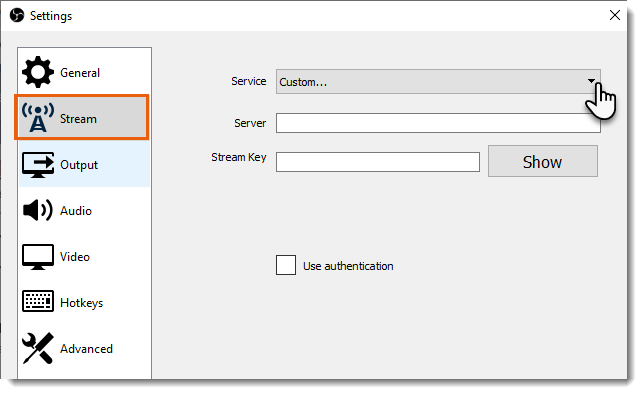Choose the Video monitor icon
642x394 pixels.
38,257
